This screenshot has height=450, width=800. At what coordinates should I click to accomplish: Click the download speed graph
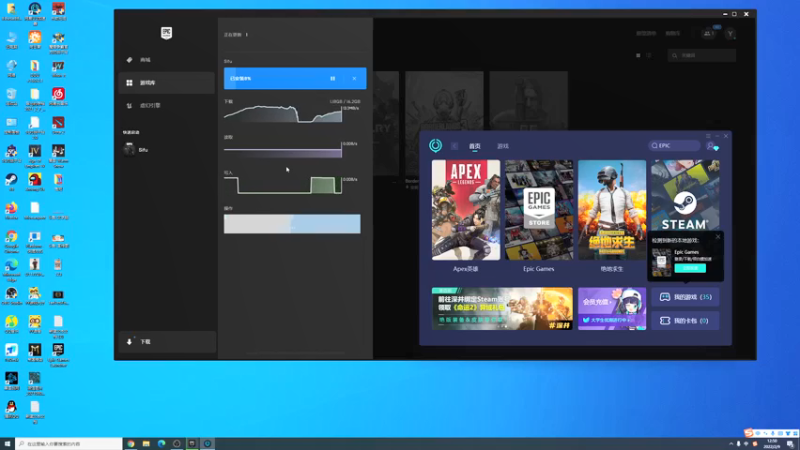tap(283, 114)
